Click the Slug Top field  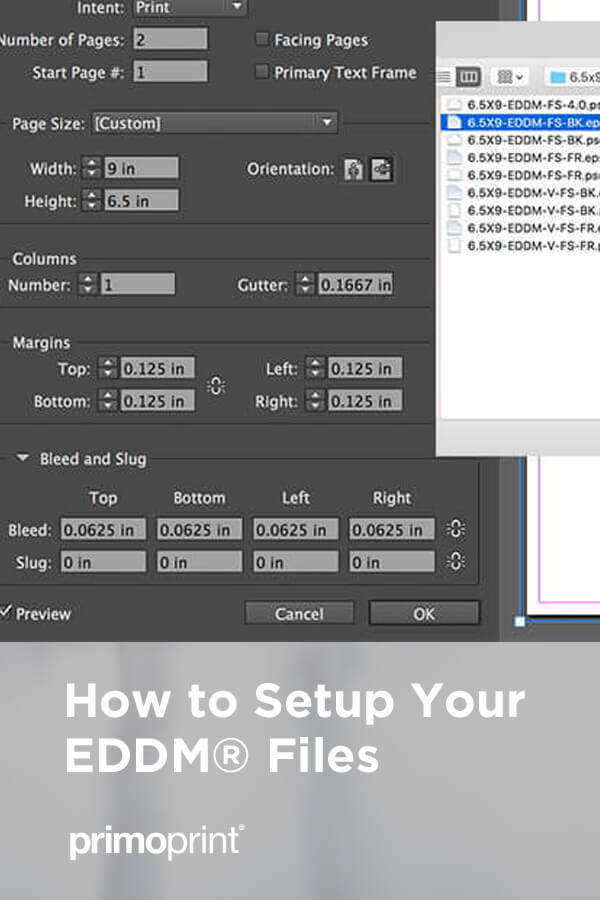103,561
